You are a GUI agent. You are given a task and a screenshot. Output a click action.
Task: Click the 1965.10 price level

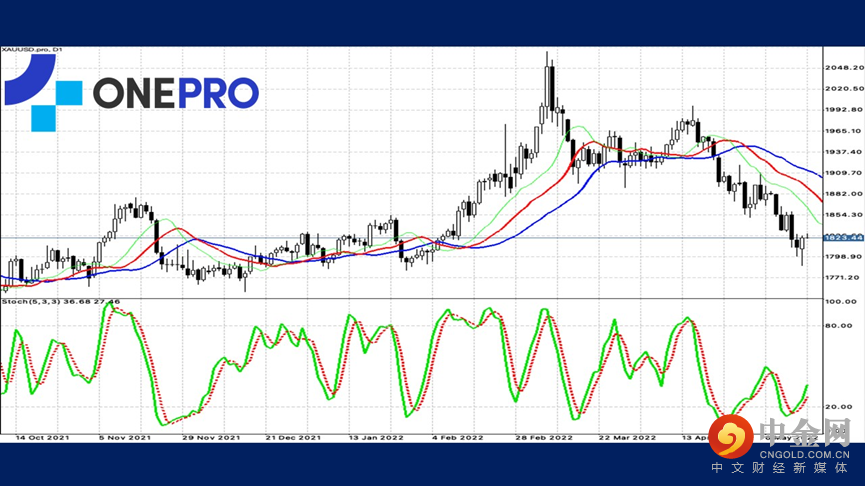[844, 131]
